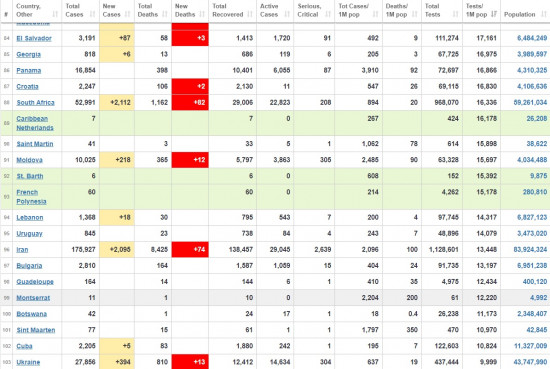Select Ukraine new cases +394 cell
The image size is (550, 369).
point(117,362)
